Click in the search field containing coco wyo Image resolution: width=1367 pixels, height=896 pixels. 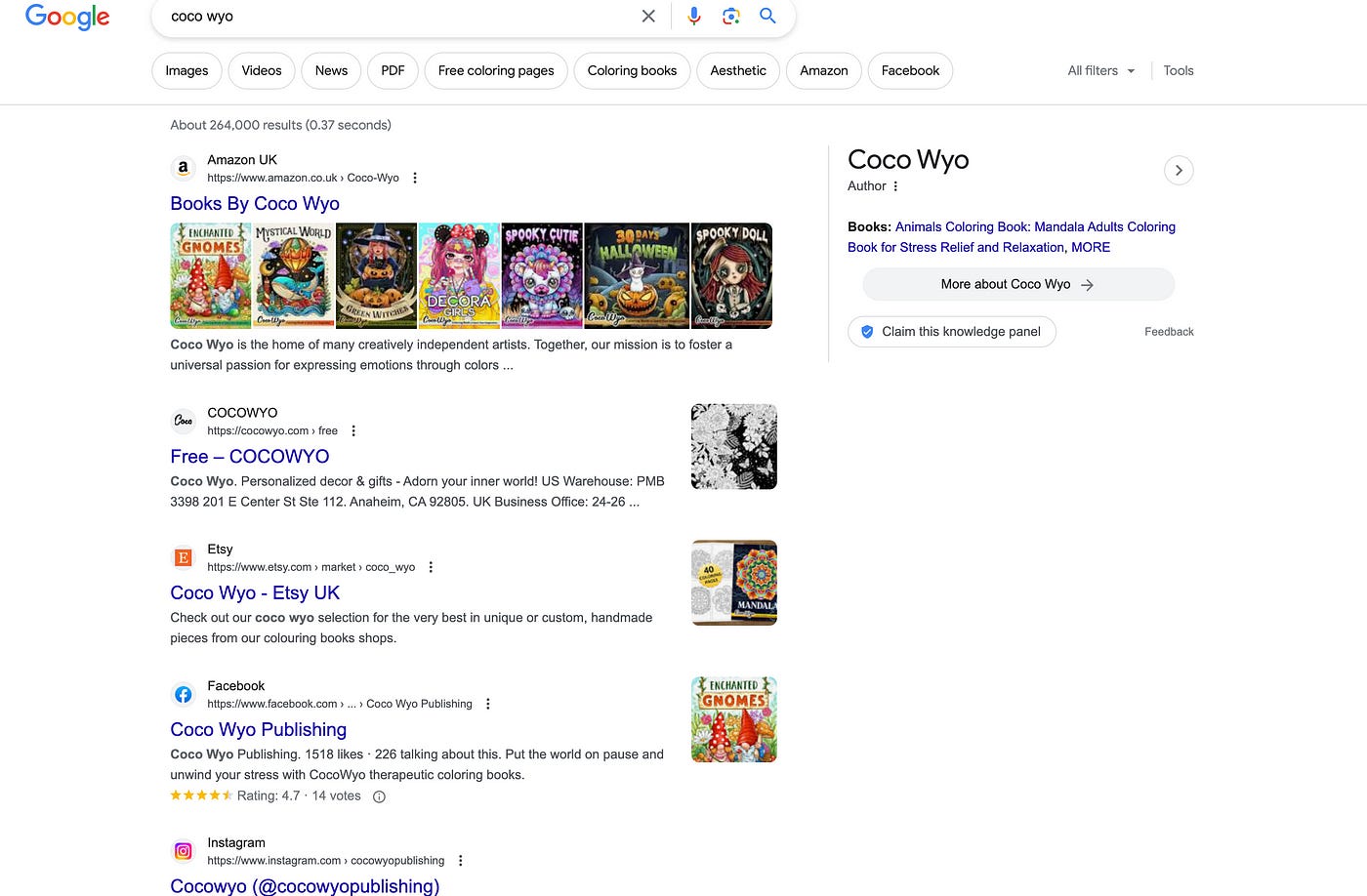click(x=395, y=17)
